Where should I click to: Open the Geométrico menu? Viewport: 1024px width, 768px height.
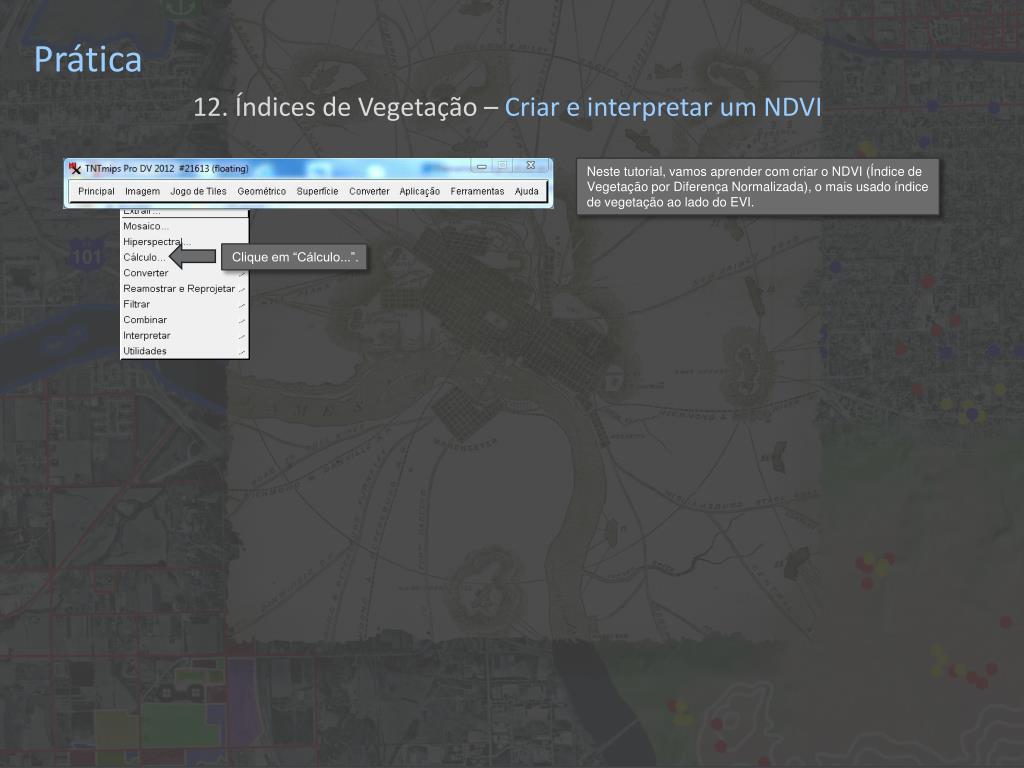point(261,191)
